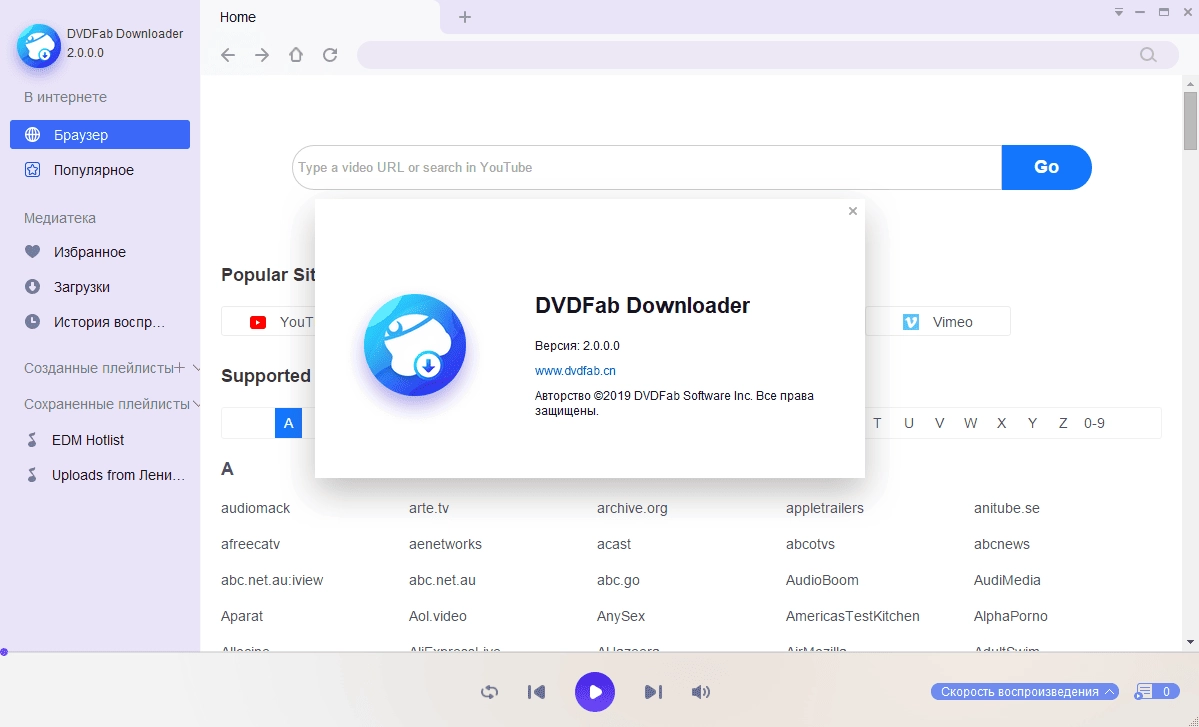Click the heart icon beside Избранное
This screenshot has height=727, width=1199.
[x=32, y=252]
